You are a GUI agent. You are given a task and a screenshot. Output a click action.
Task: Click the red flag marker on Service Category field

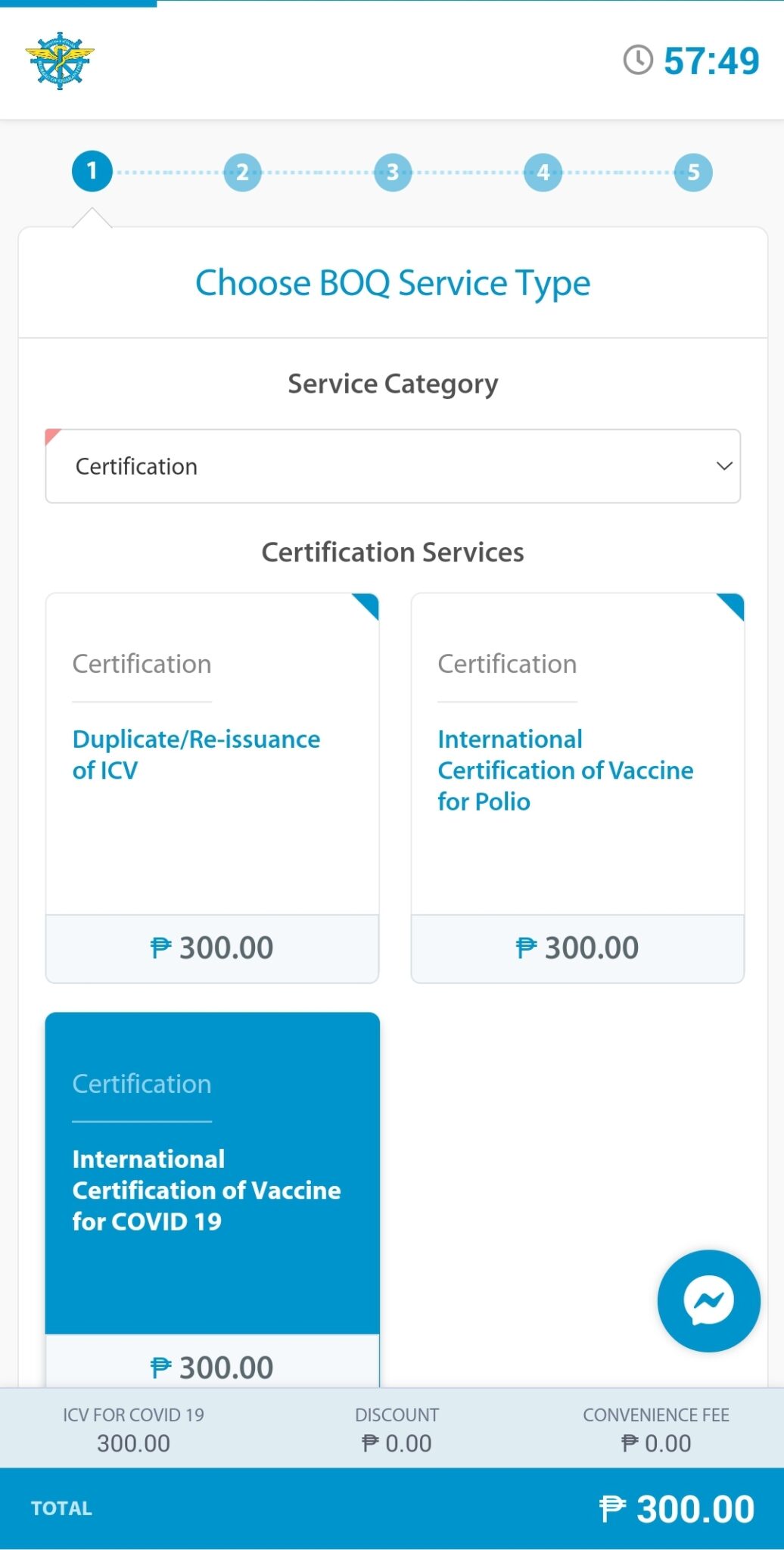[54, 437]
